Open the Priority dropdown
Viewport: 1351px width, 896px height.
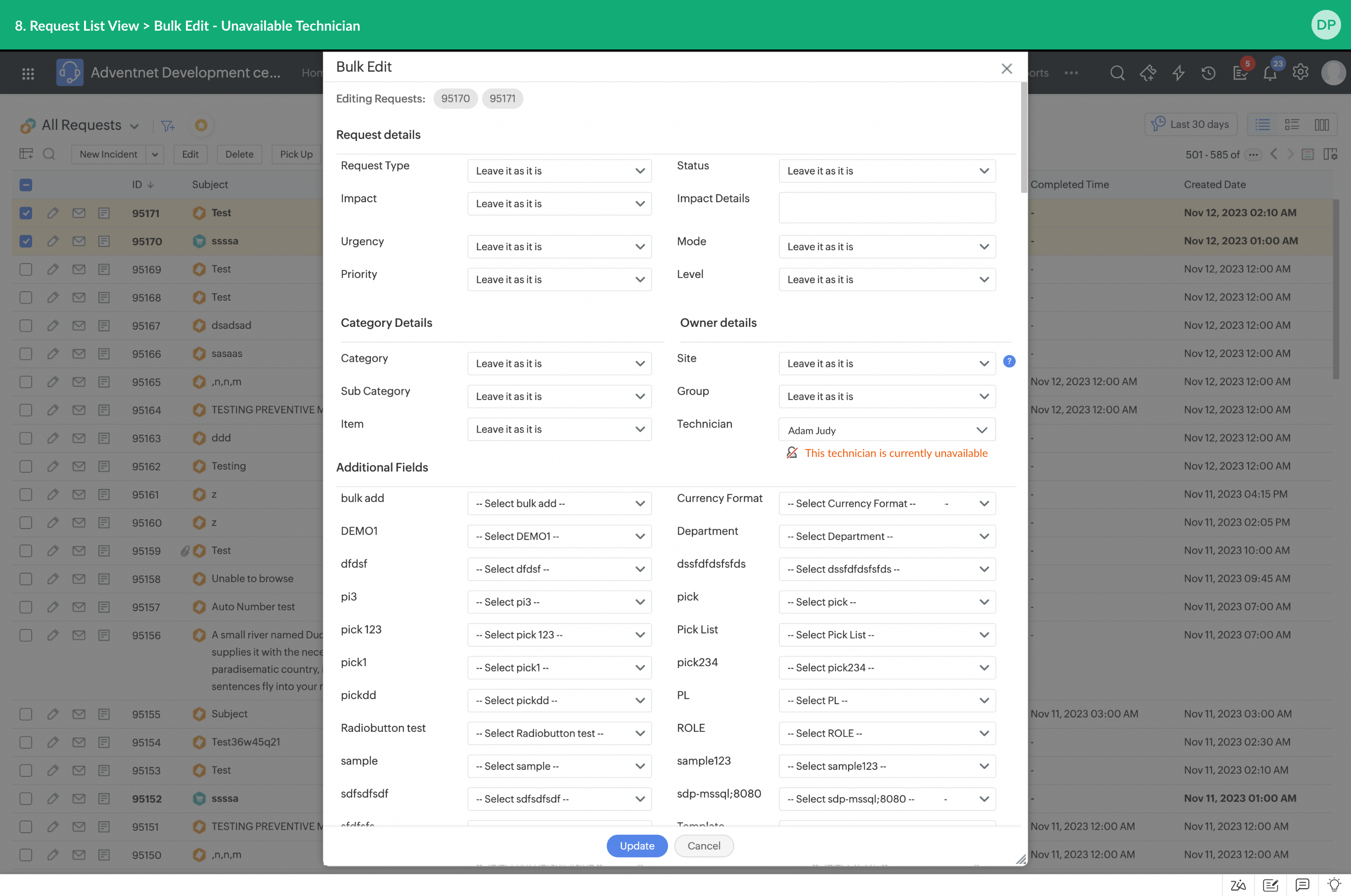tap(559, 279)
